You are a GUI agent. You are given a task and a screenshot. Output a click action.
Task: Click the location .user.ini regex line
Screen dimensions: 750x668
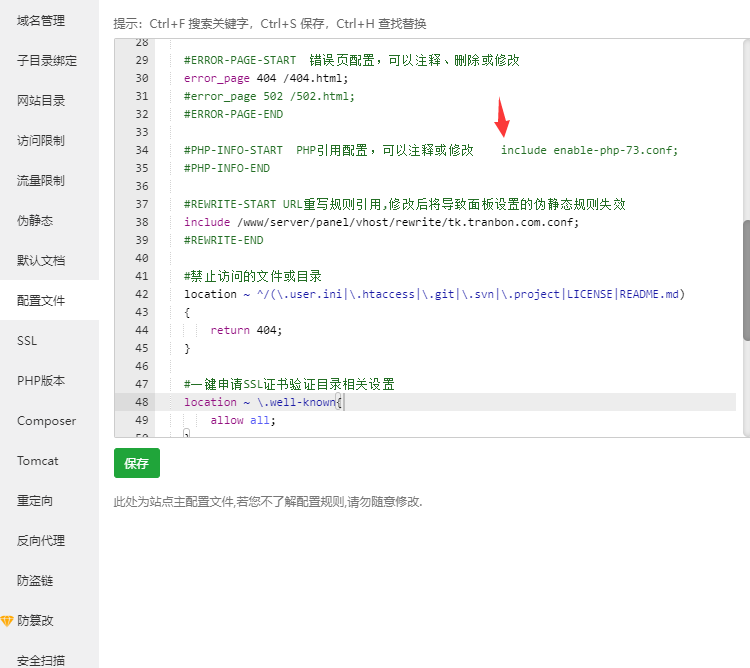pyautogui.click(x=434, y=294)
